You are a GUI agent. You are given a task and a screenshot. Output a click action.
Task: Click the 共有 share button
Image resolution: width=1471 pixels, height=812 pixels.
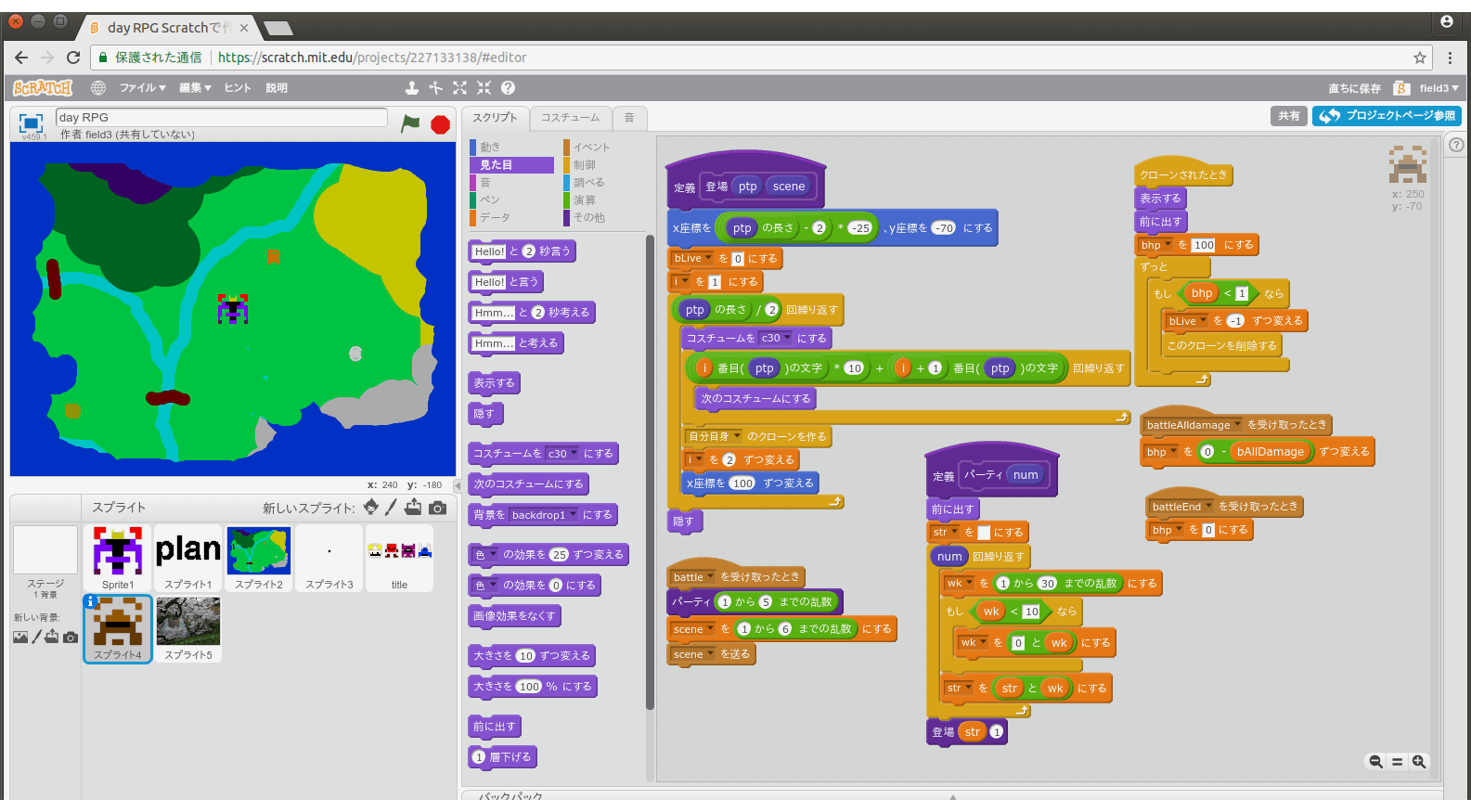1289,116
